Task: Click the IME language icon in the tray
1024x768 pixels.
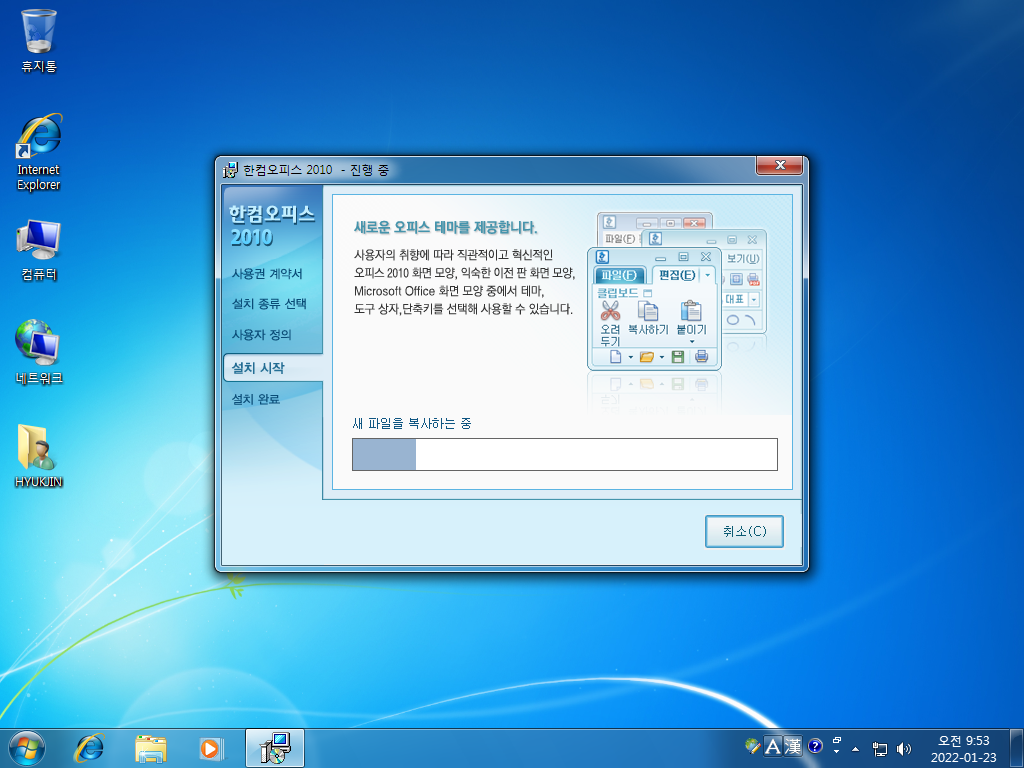Action: pos(752,746)
